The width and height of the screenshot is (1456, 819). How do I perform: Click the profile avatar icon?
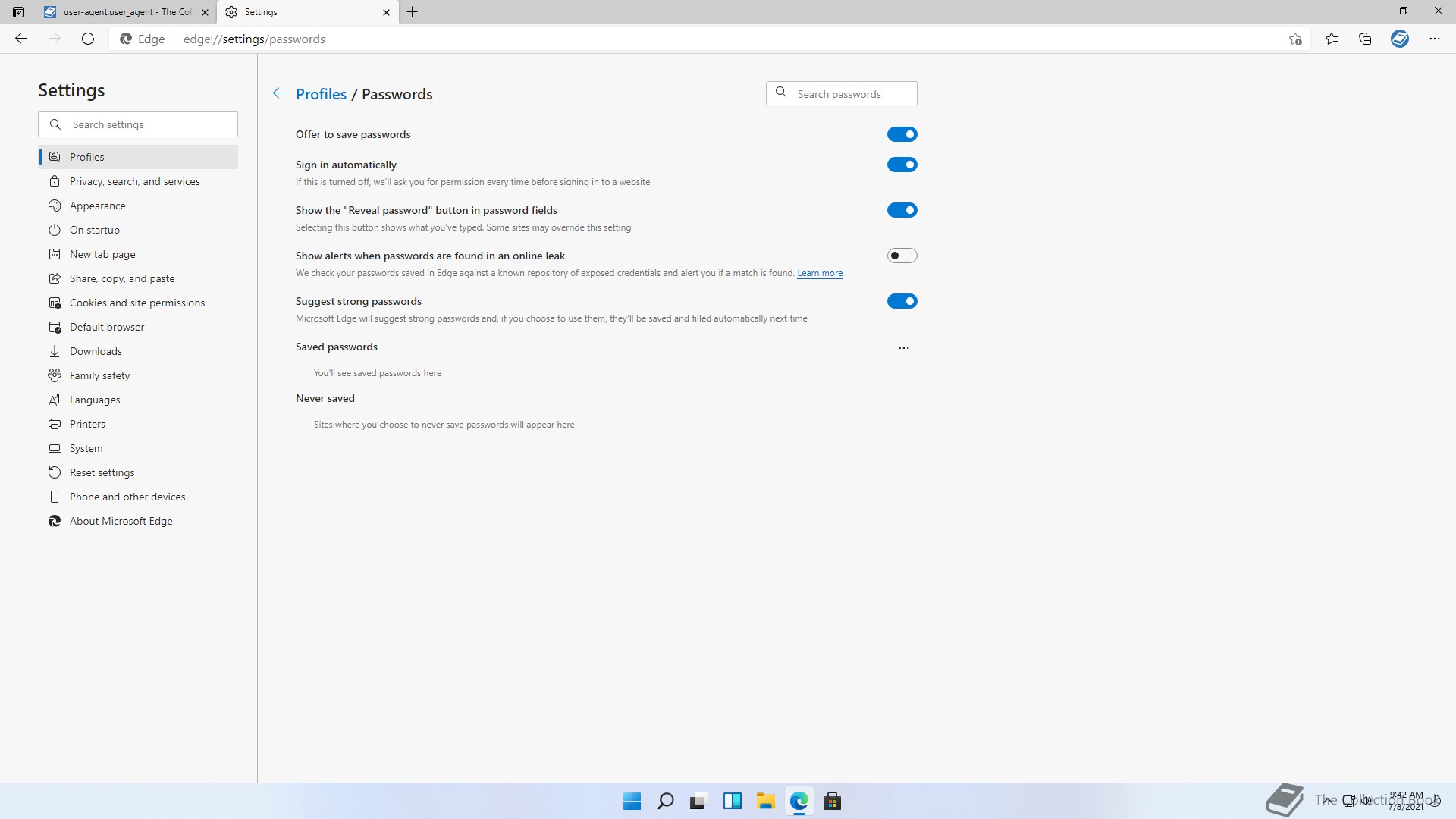pos(1400,39)
